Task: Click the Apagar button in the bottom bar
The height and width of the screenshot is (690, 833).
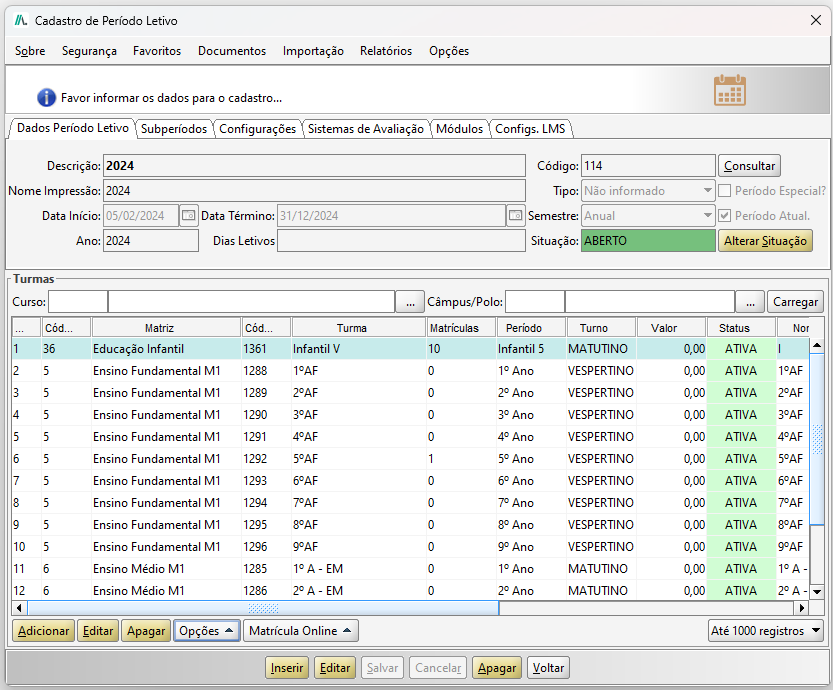Action: (x=497, y=668)
